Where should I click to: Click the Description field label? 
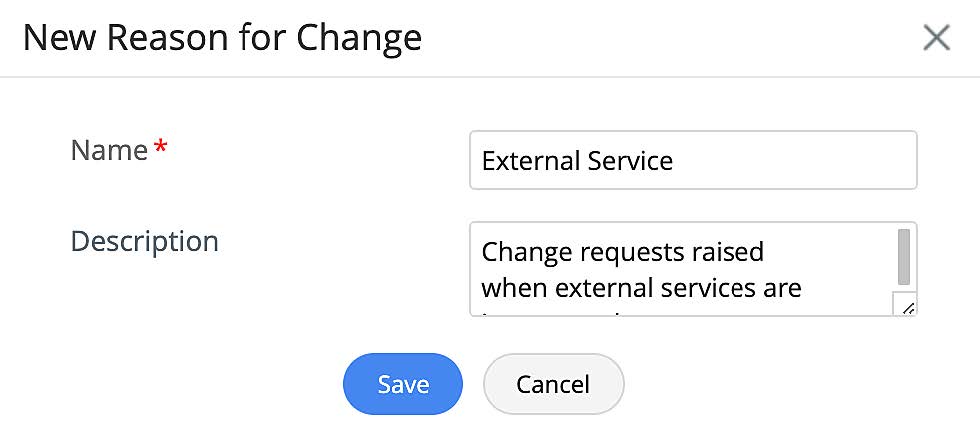tap(144, 241)
